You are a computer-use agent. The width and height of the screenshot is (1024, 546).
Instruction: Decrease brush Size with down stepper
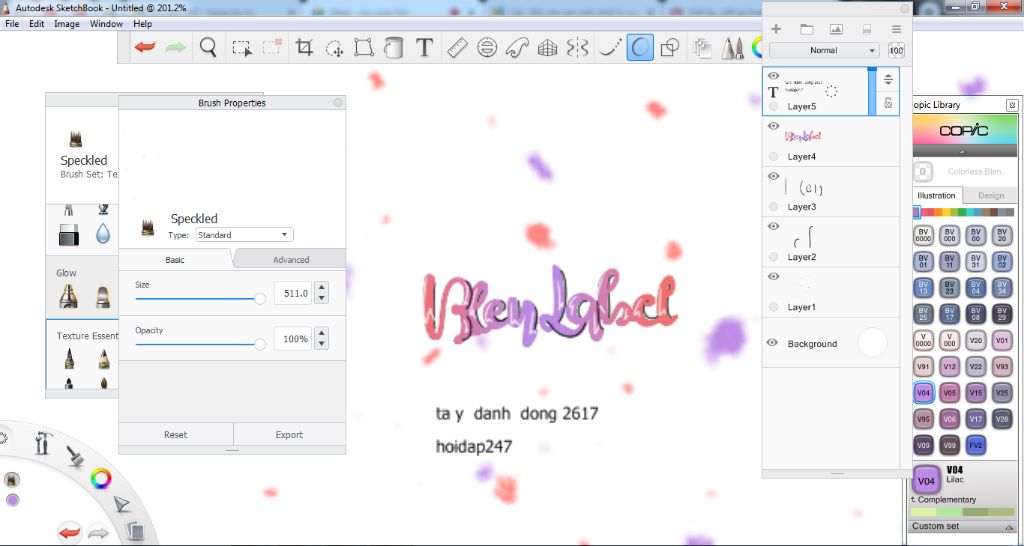[321, 298]
